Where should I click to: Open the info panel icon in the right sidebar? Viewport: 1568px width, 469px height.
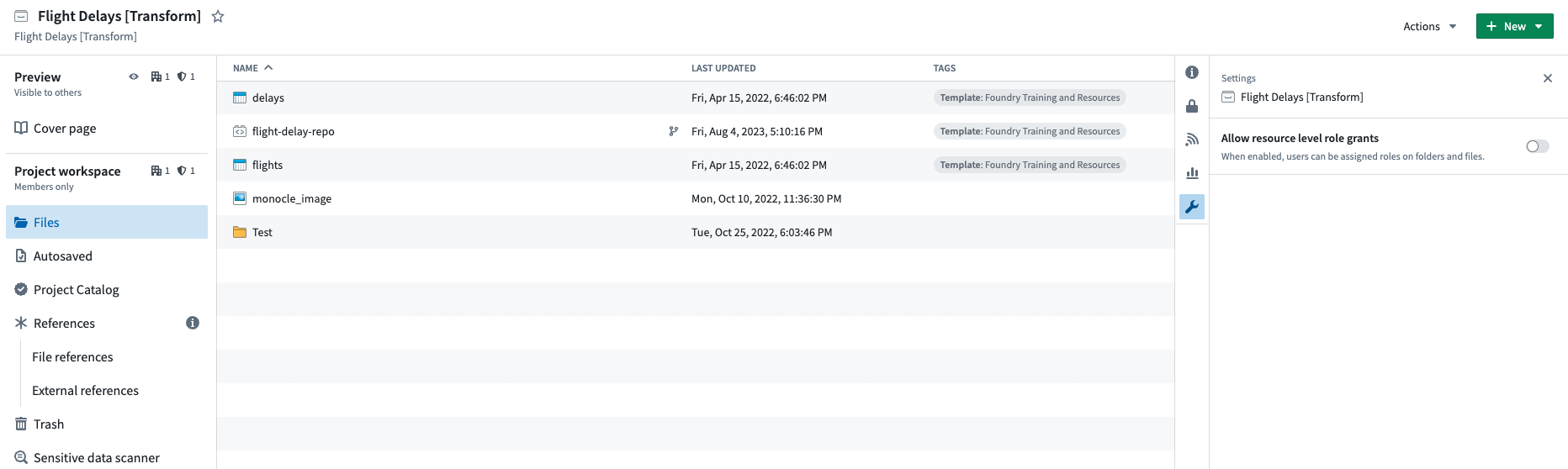[1192, 72]
